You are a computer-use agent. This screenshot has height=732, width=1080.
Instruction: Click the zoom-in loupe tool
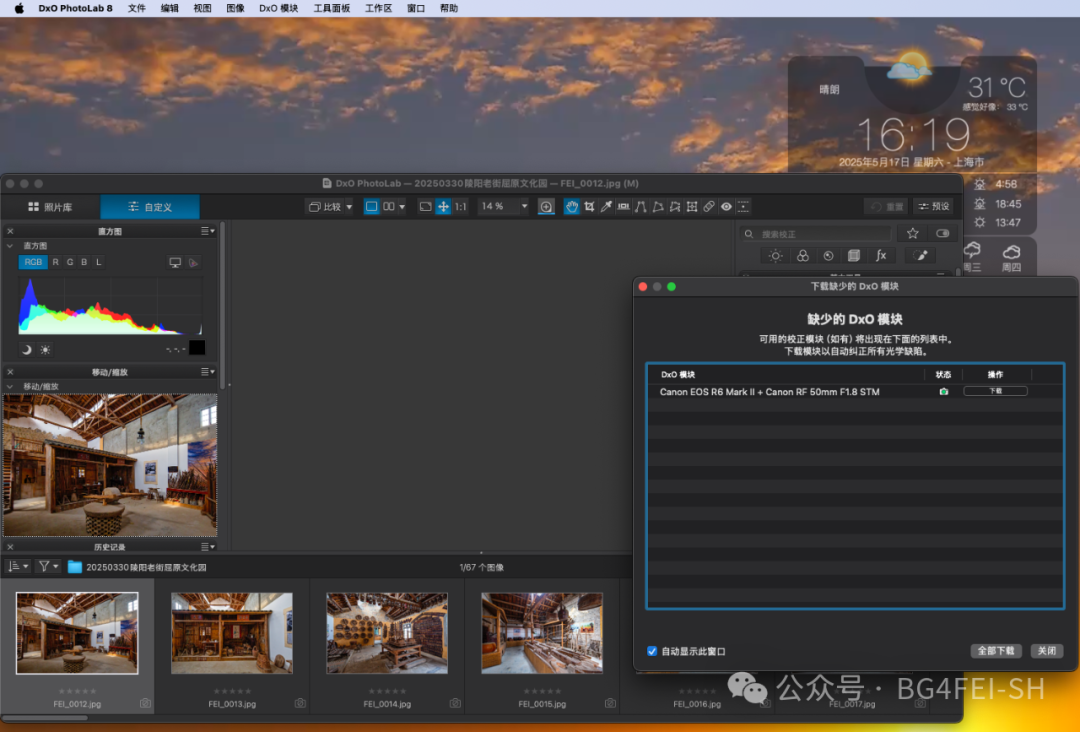click(x=546, y=207)
